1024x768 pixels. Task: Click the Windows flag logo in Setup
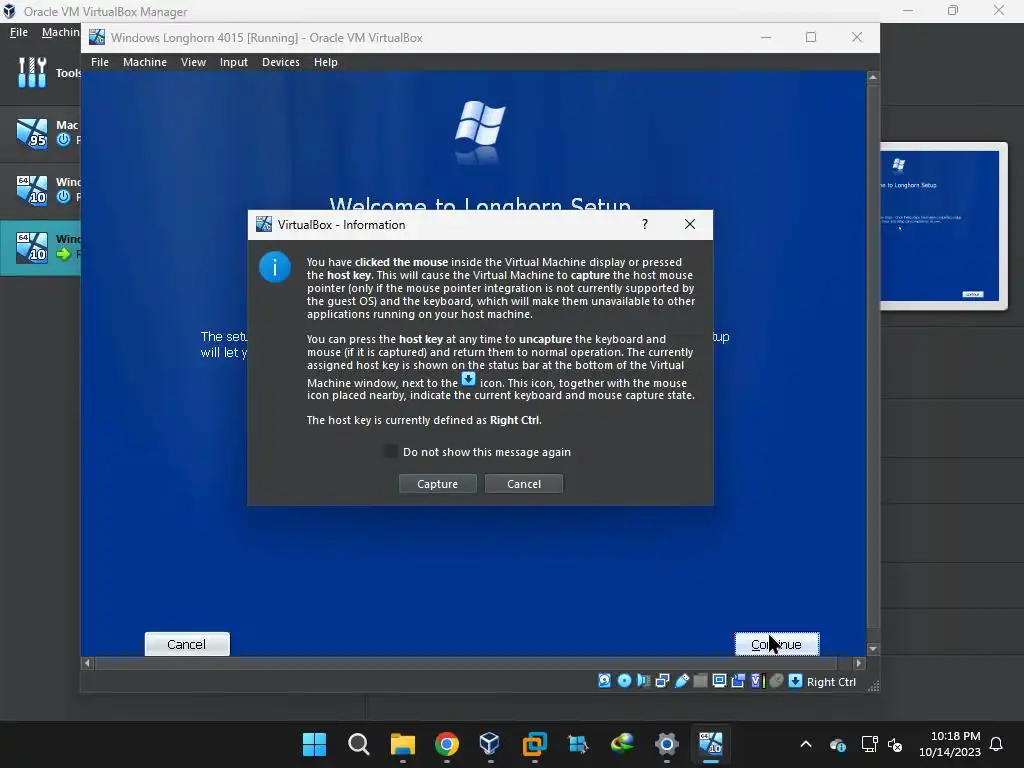click(x=480, y=124)
